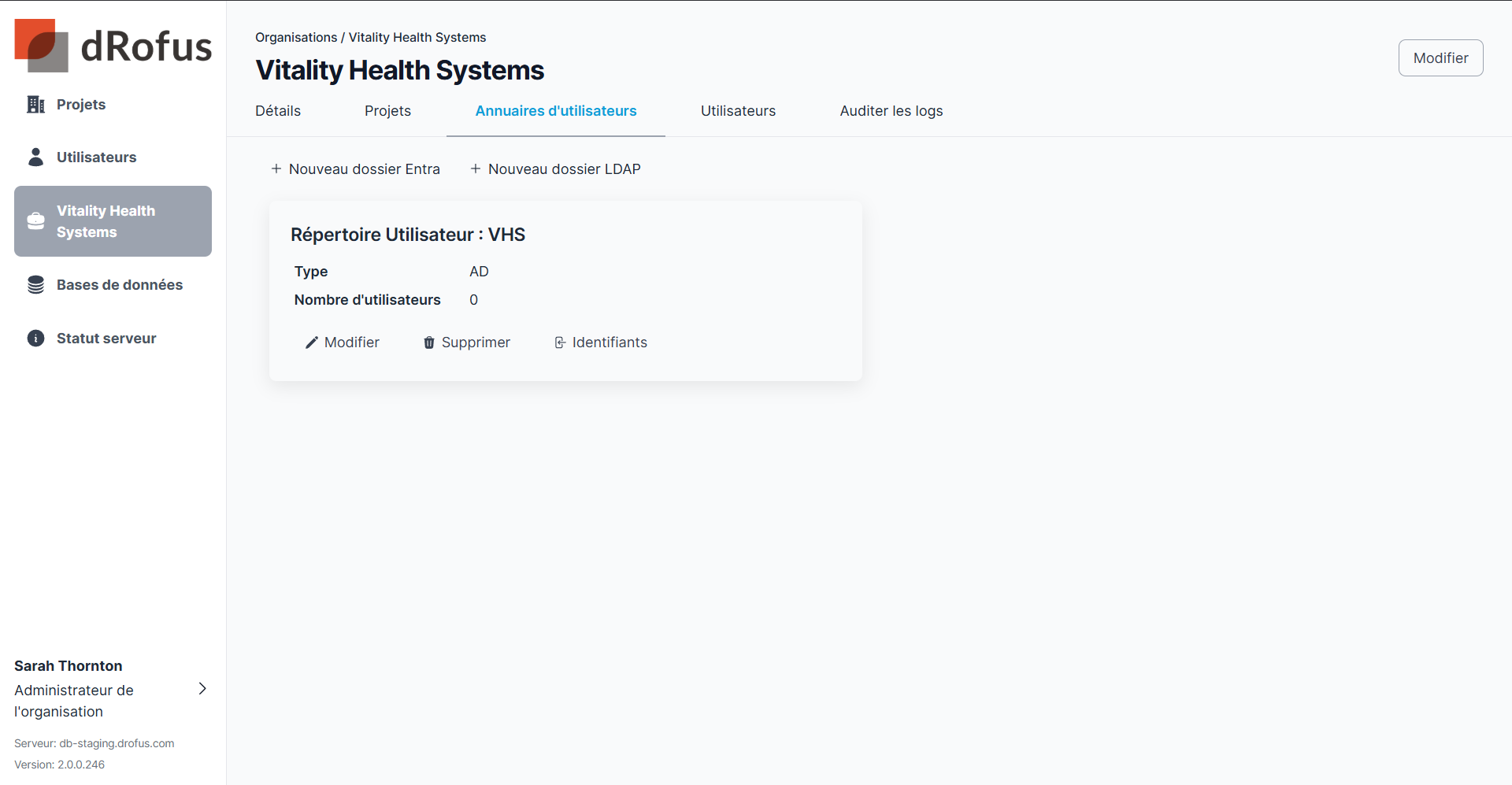1512x785 pixels.
Task: Select the Utilisateurs tab
Action: click(x=738, y=111)
